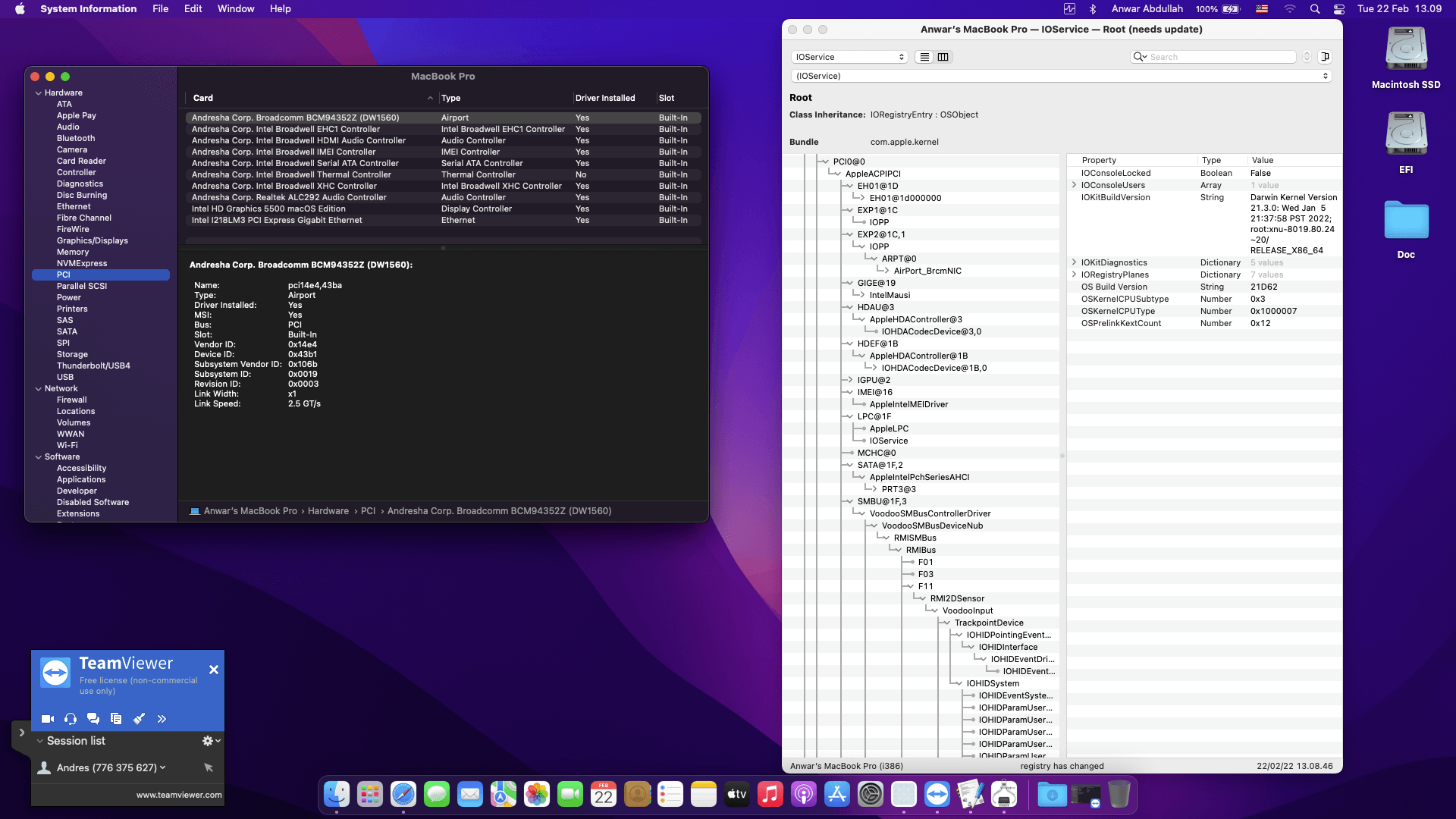Collapse the Software section in sidebar
The image size is (1456, 819).
pos(39,457)
